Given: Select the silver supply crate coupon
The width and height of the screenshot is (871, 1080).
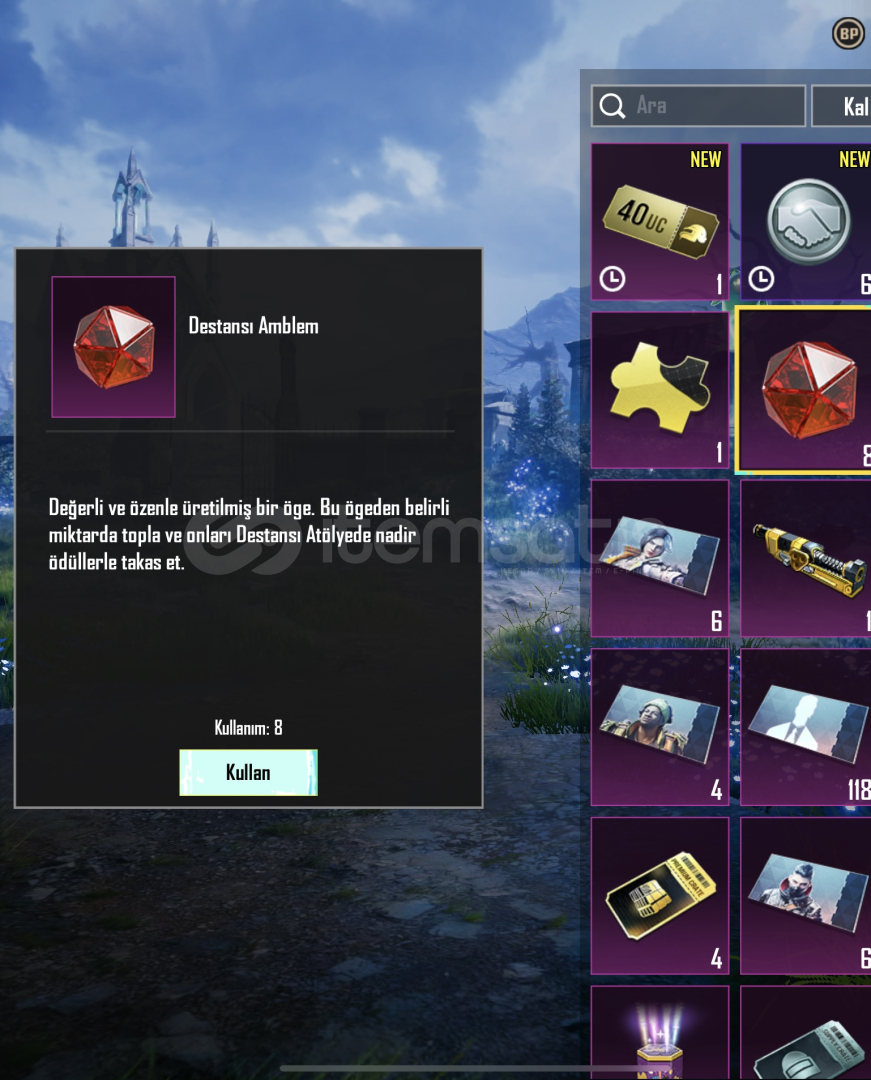Looking at the screenshot, I should [806, 1032].
